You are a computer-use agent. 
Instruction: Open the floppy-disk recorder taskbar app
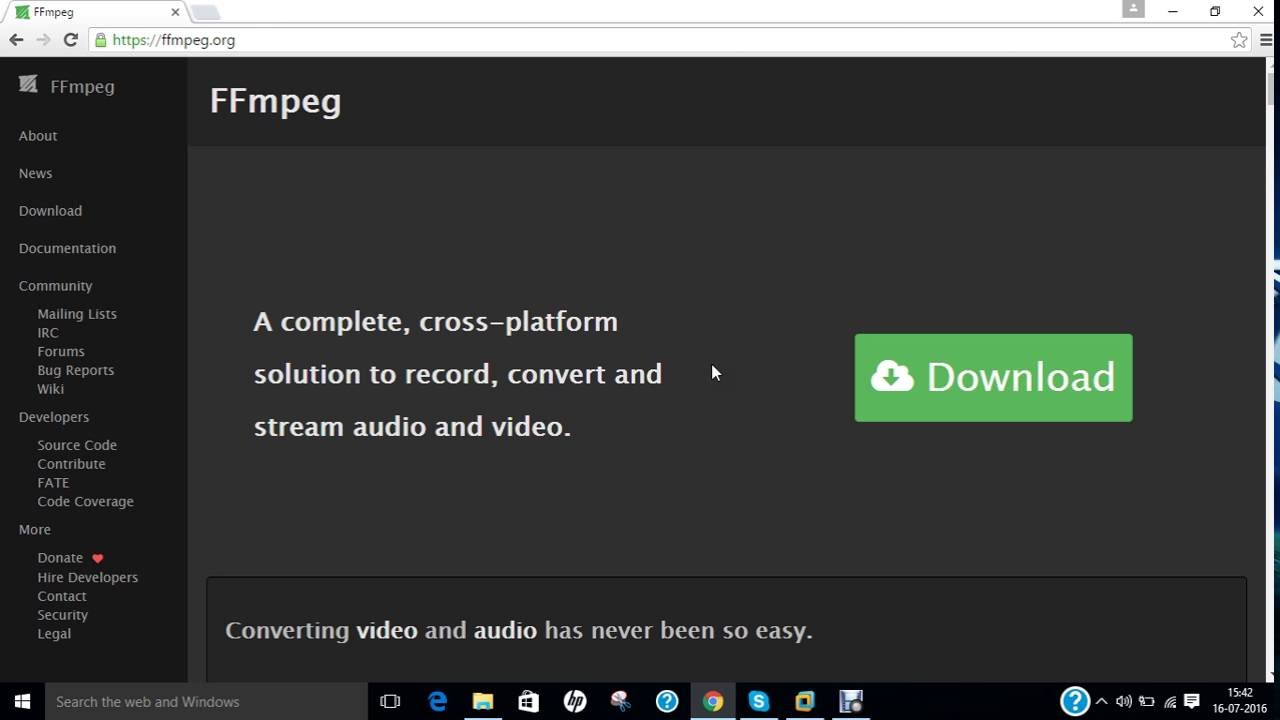click(851, 702)
